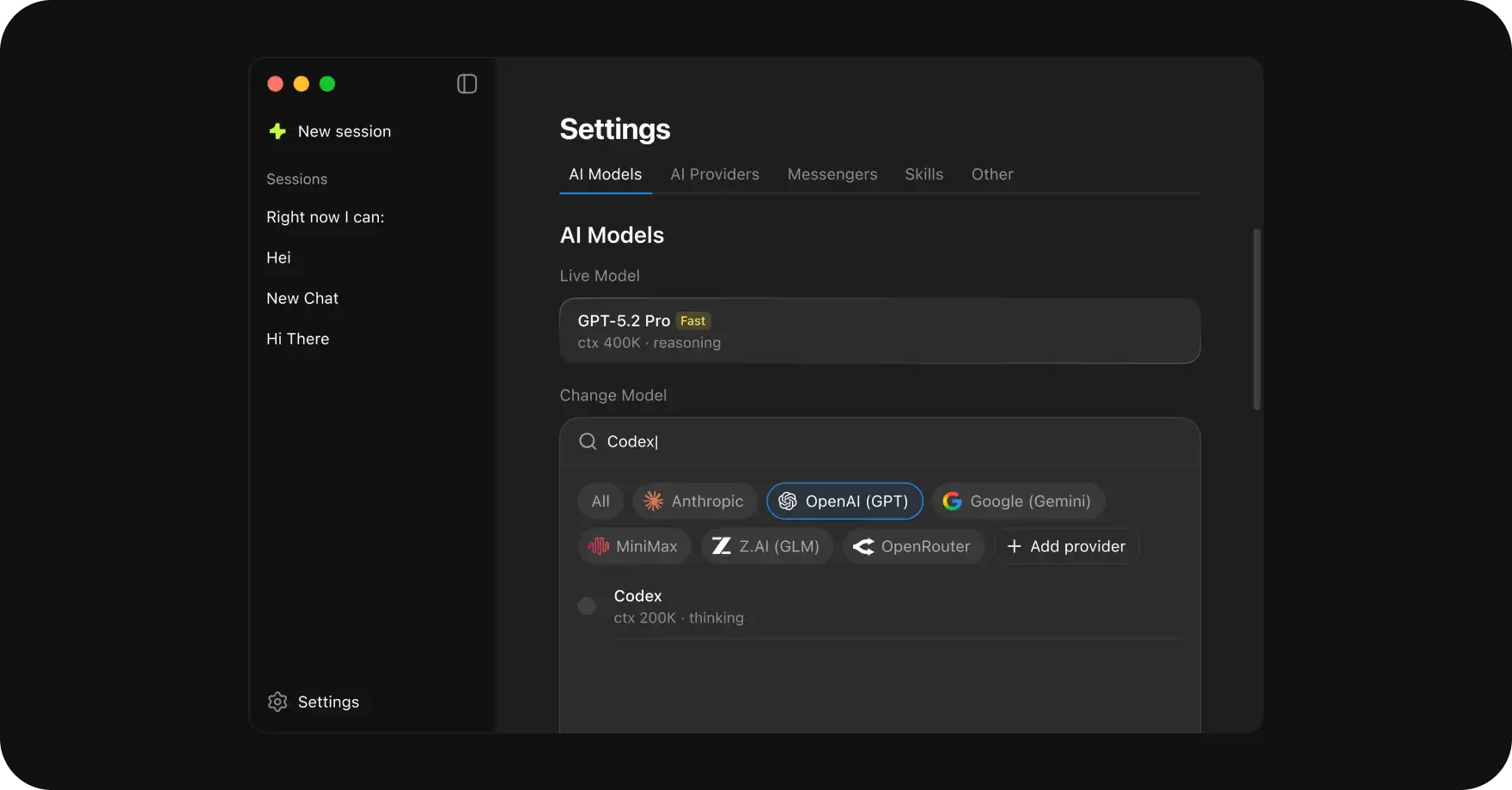This screenshot has height=790, width=1512.
Task: Click the Fast badge on live model
Action: point(692,321)
